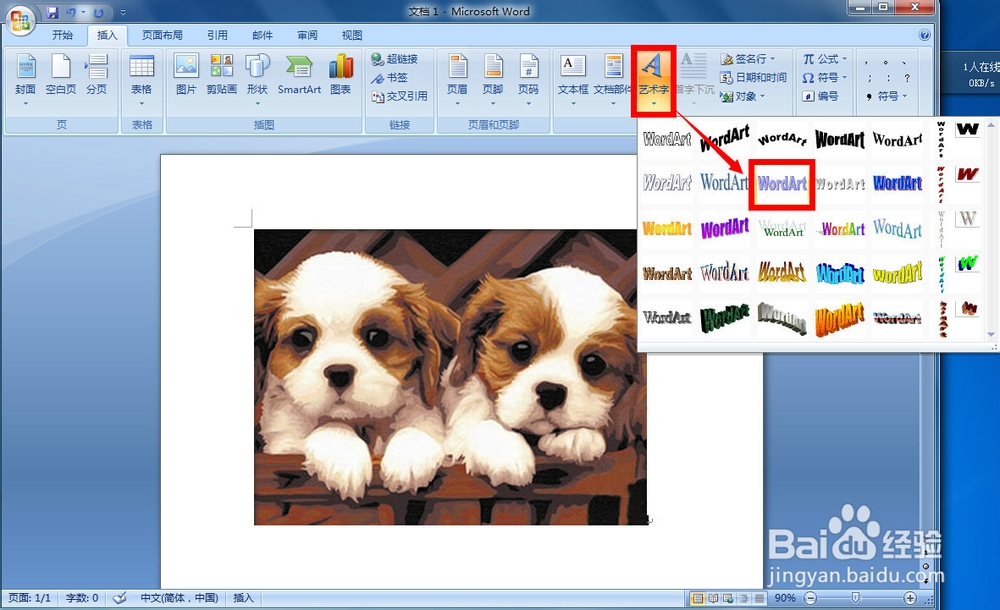Open the header (页眉) menu

point(457,79)
